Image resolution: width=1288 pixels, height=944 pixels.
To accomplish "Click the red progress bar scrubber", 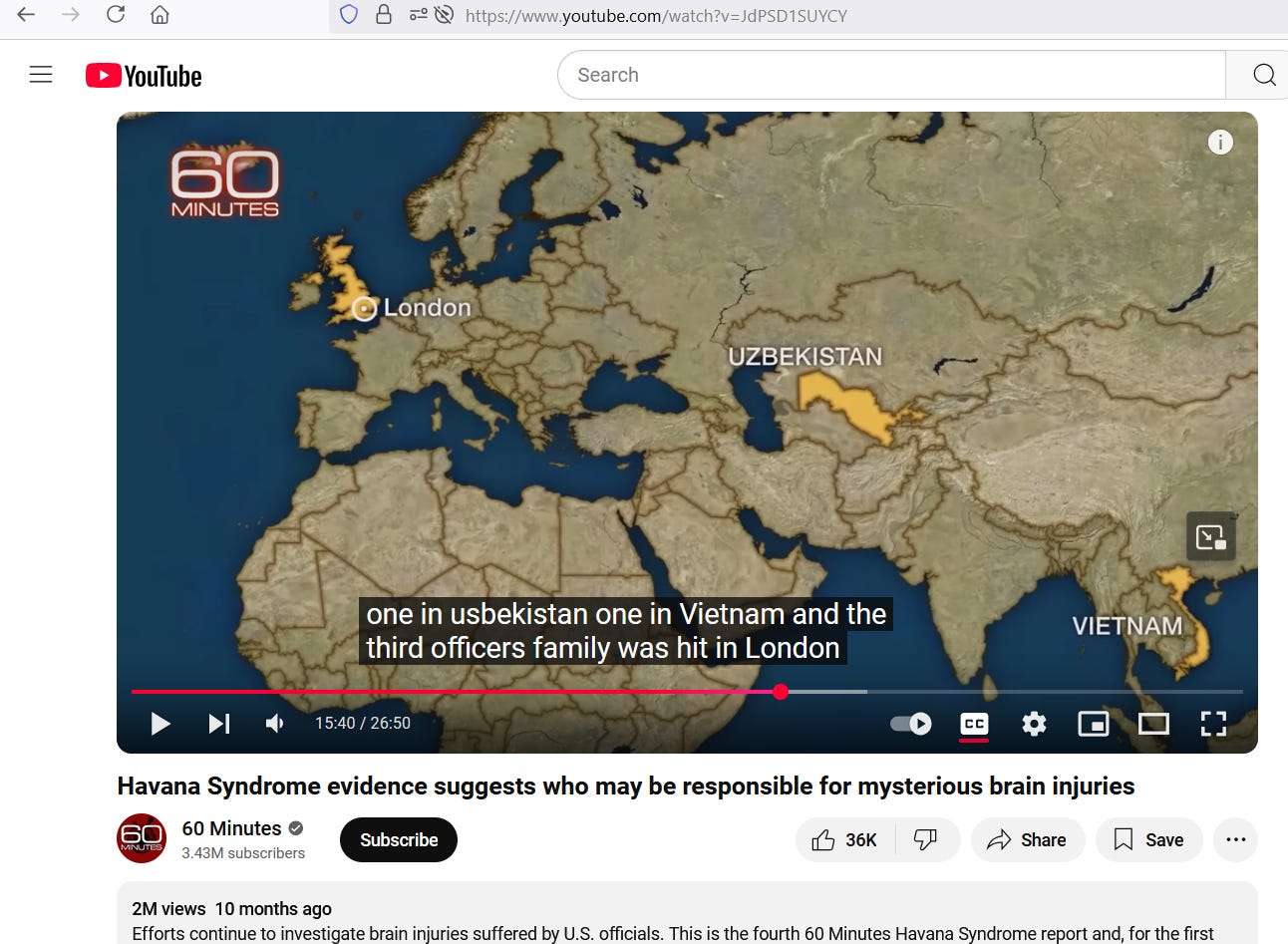I will (x=781, y=692).
